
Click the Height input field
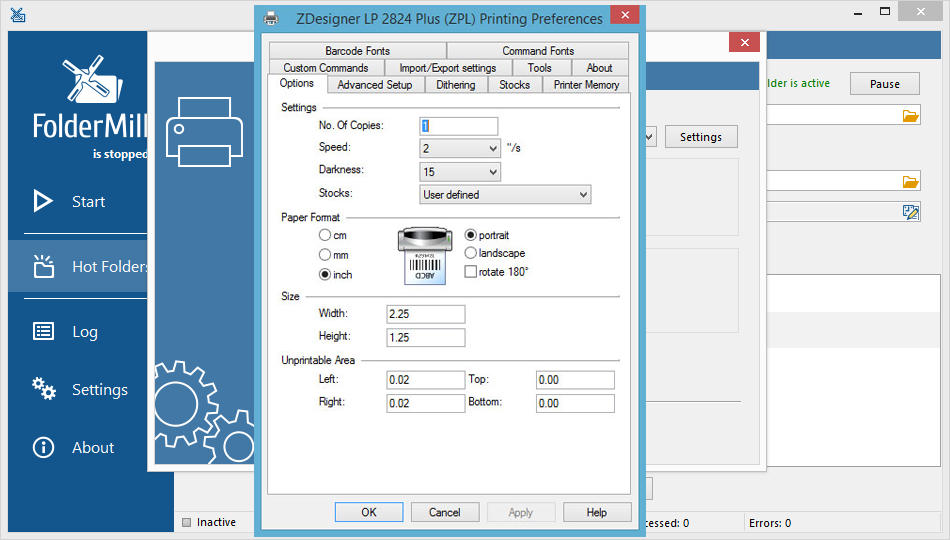pos(426,338)
